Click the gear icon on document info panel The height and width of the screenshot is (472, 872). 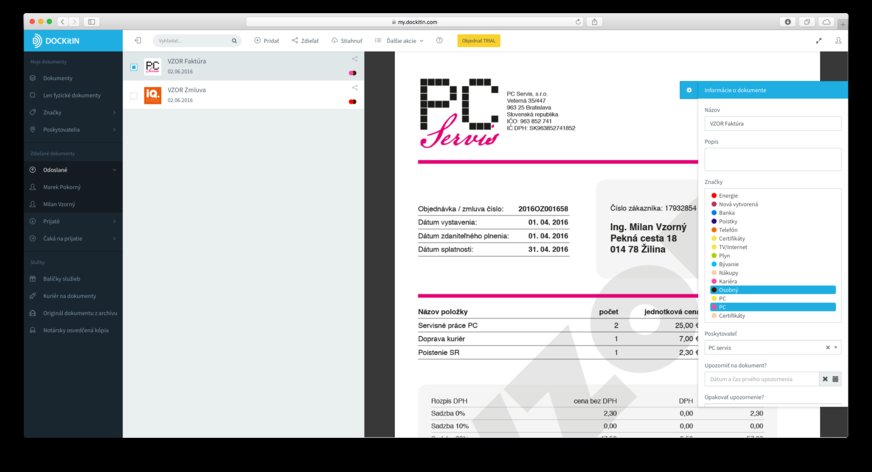pyautogui.click(x=688, y=90)
